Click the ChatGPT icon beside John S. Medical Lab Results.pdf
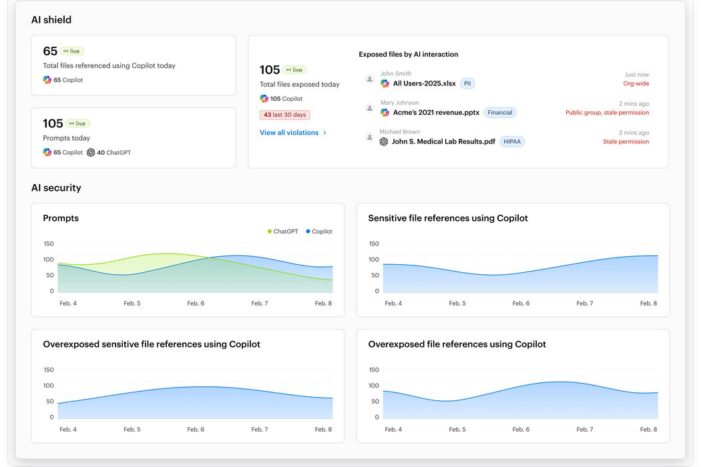701x467 pixels. click(385, 142)
